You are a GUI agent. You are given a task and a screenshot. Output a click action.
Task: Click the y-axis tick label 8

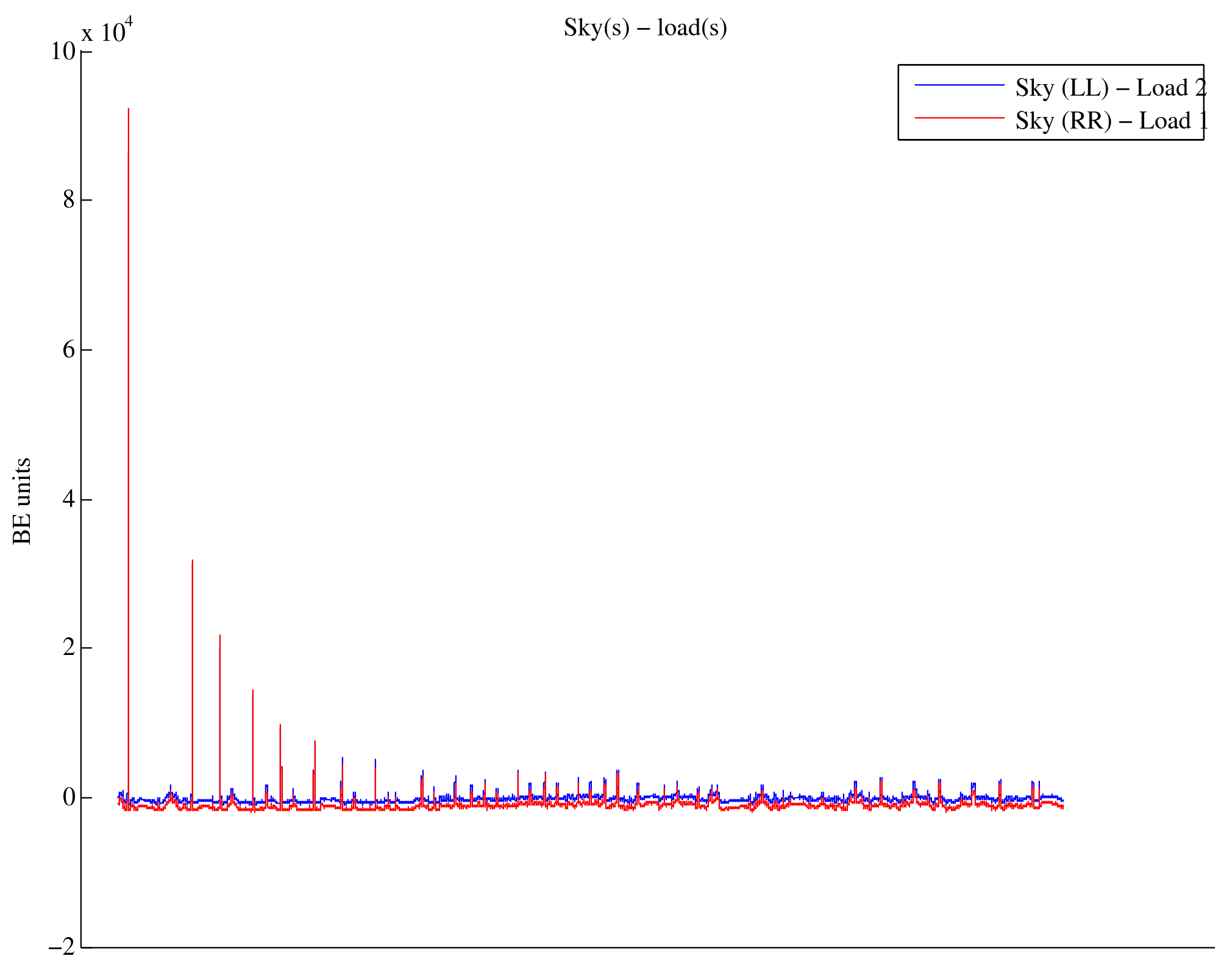(69, 200)
